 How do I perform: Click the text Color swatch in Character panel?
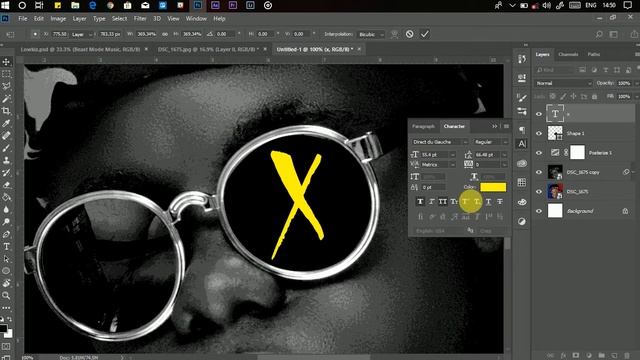[x=493, y=187]
